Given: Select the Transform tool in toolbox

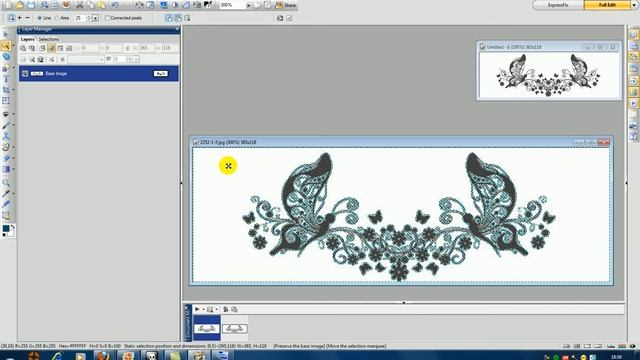Looking at the screenshot, I should pyautogui.click(x=6, y=100).
